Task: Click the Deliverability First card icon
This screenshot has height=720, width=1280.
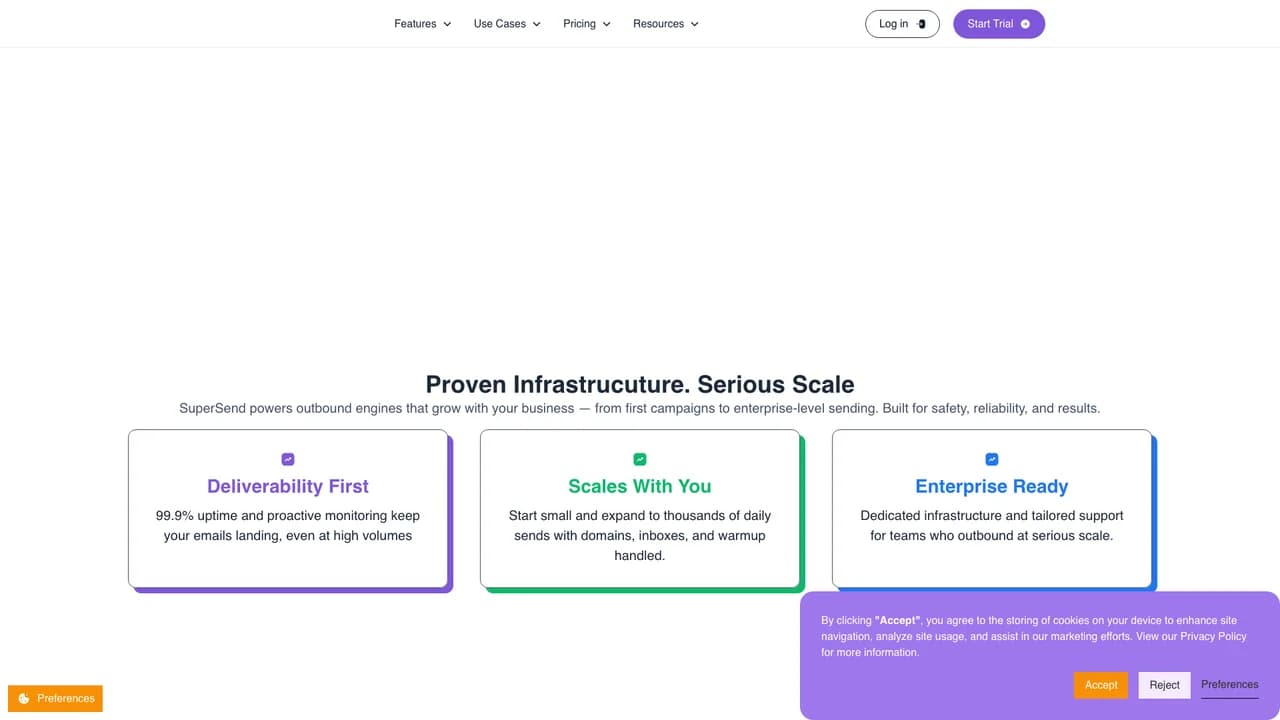Action: coord(288,459)
